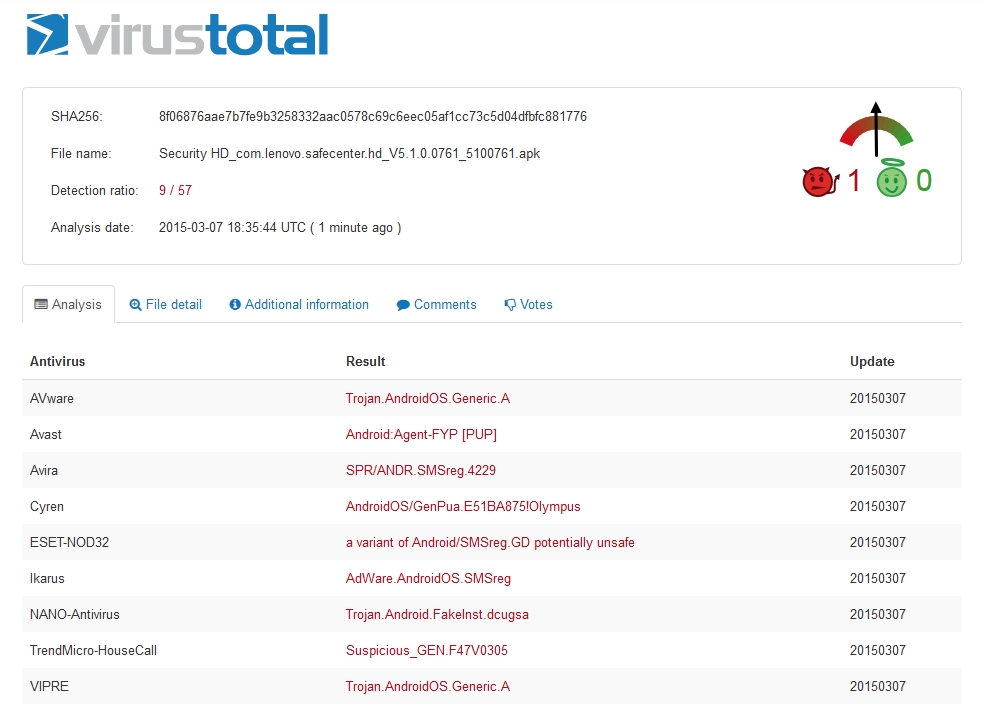Click the VIPRE antivirus name

coord(49,687)
